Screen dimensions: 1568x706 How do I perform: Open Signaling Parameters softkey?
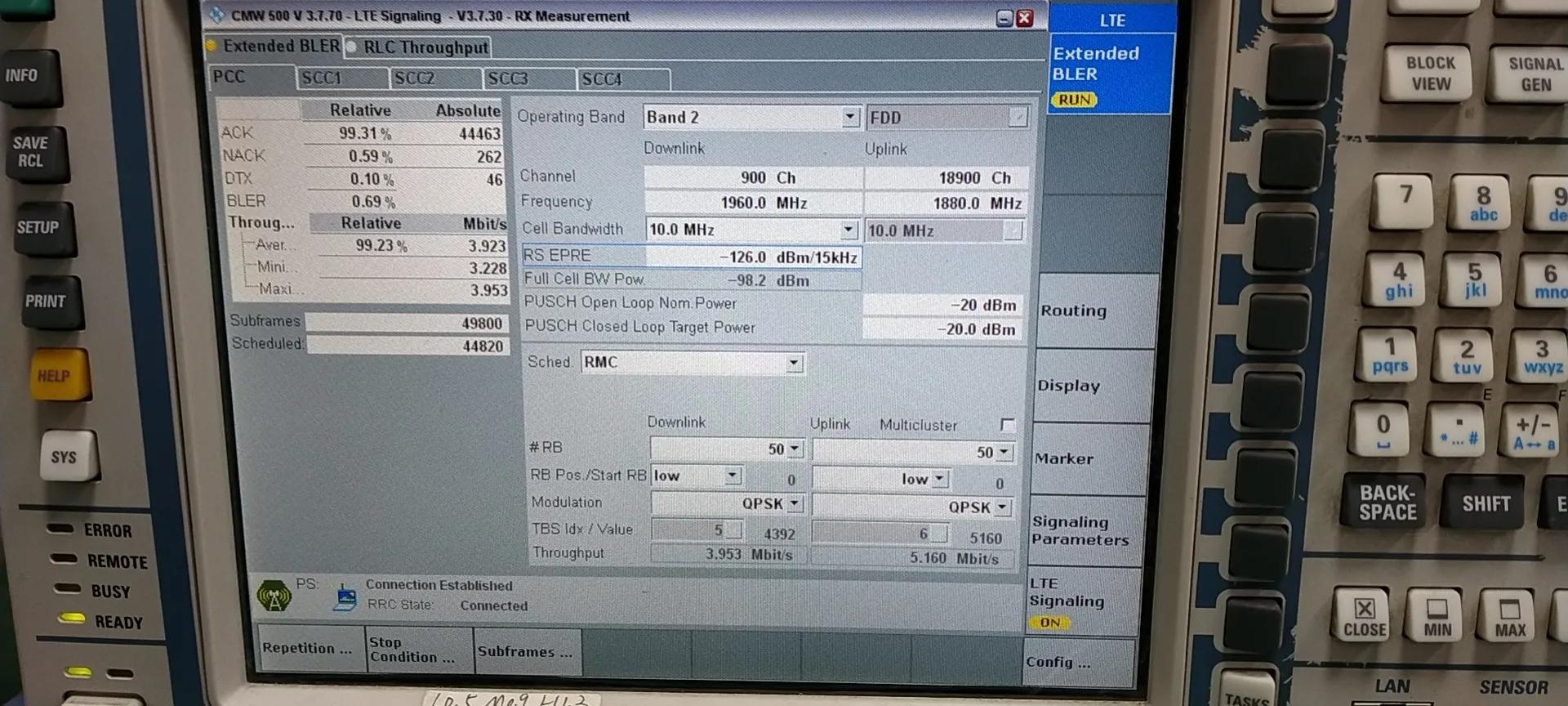point(1086,531)
